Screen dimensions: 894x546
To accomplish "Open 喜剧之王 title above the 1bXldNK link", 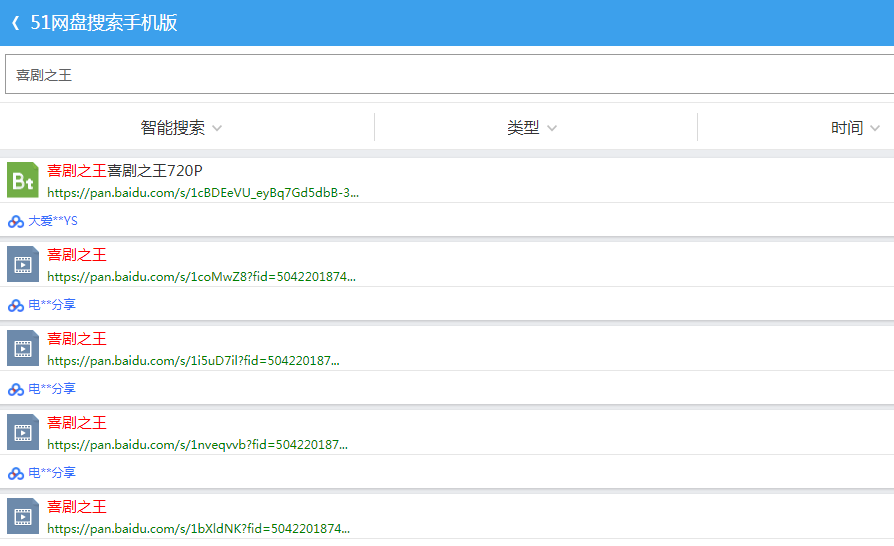I will [76, 507].
